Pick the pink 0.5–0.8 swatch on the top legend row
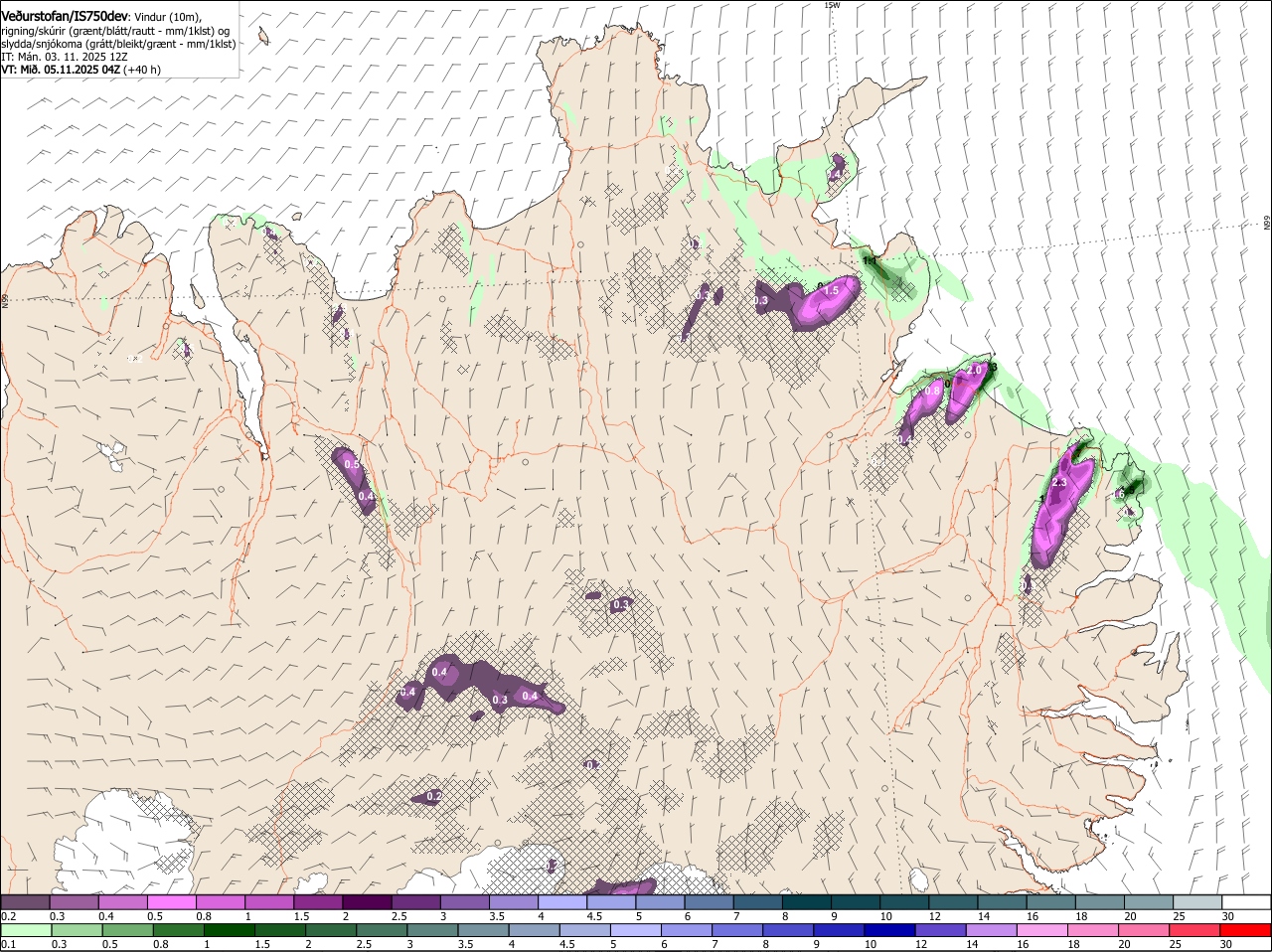The height and width of the screenshot is (952, 1272). [x=171, y=902]
